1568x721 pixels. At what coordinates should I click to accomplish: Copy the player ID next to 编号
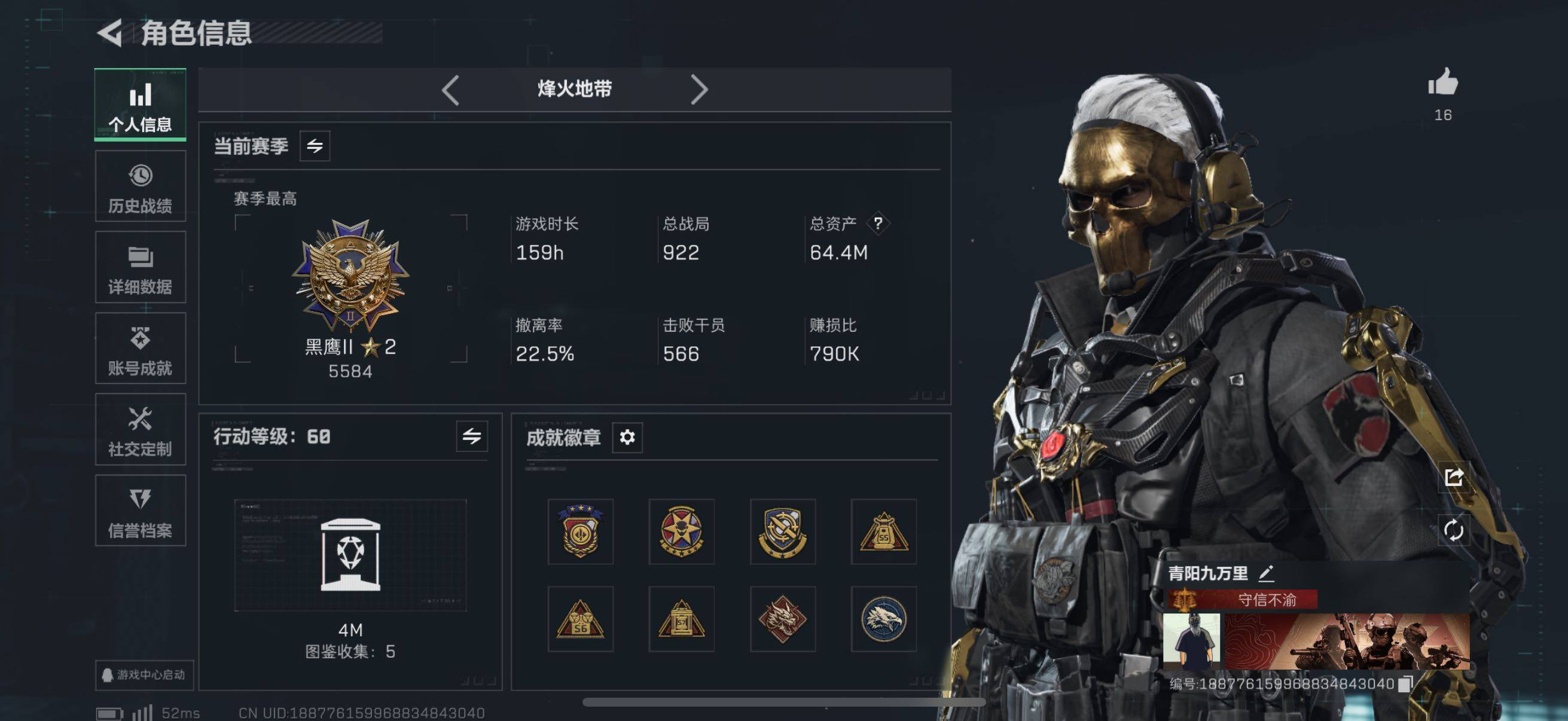[1405, 684]
